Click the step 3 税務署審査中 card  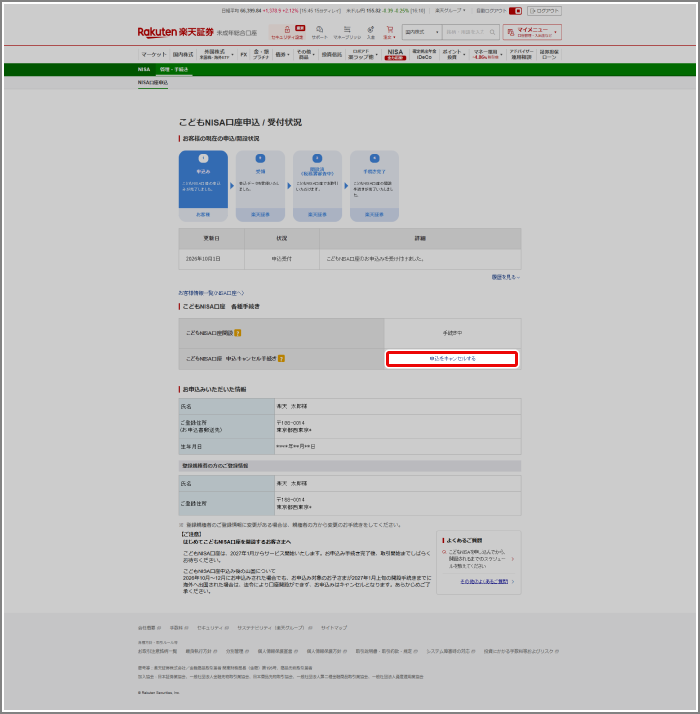click(317, 186)
